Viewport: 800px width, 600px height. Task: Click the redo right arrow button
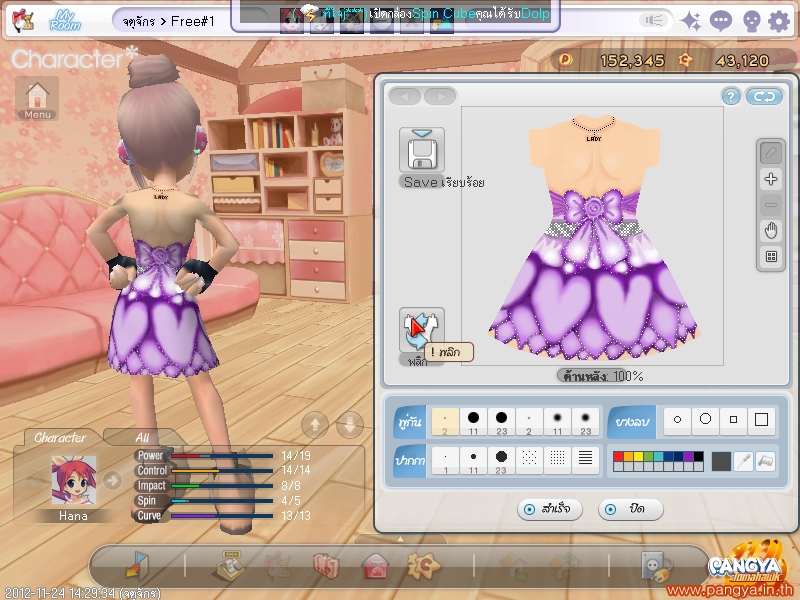(440, 96)
